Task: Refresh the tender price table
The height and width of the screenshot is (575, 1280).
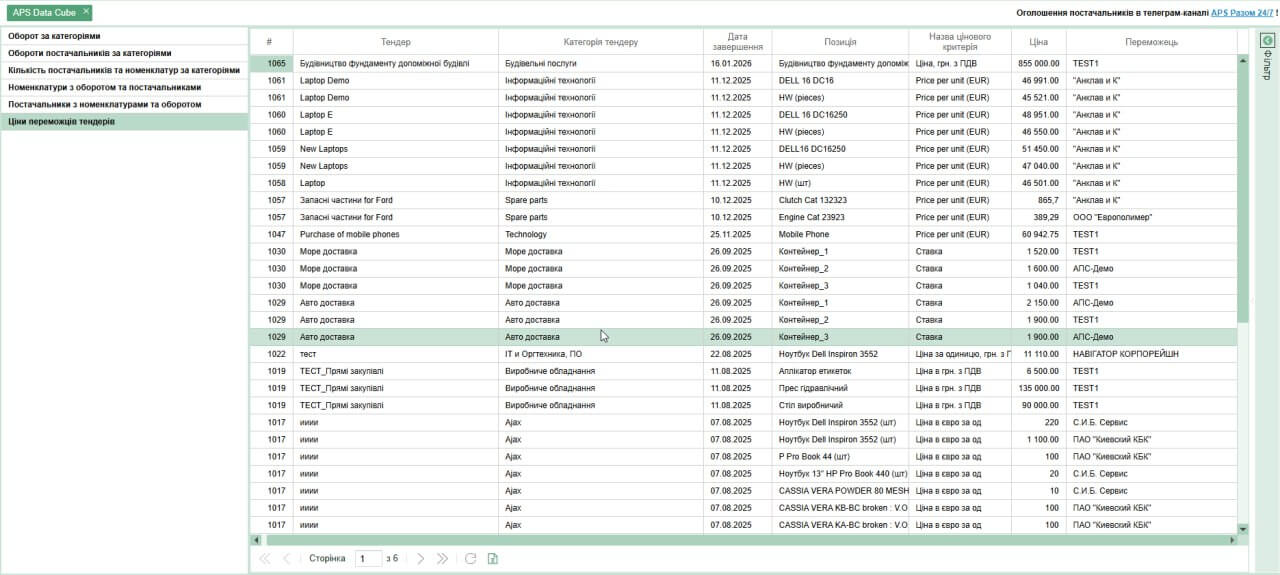Action: (470, 559)
